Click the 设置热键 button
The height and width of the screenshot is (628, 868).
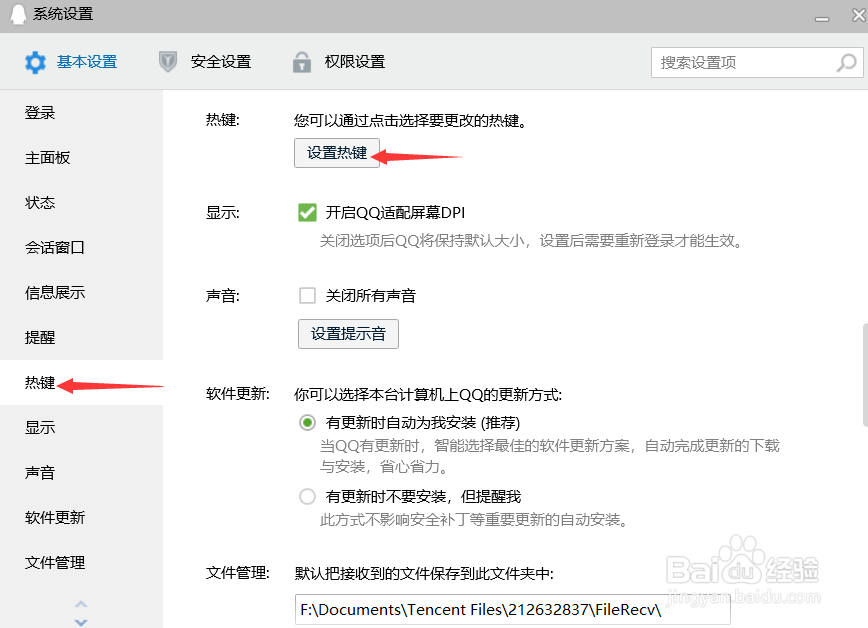(x=337, y=153)
